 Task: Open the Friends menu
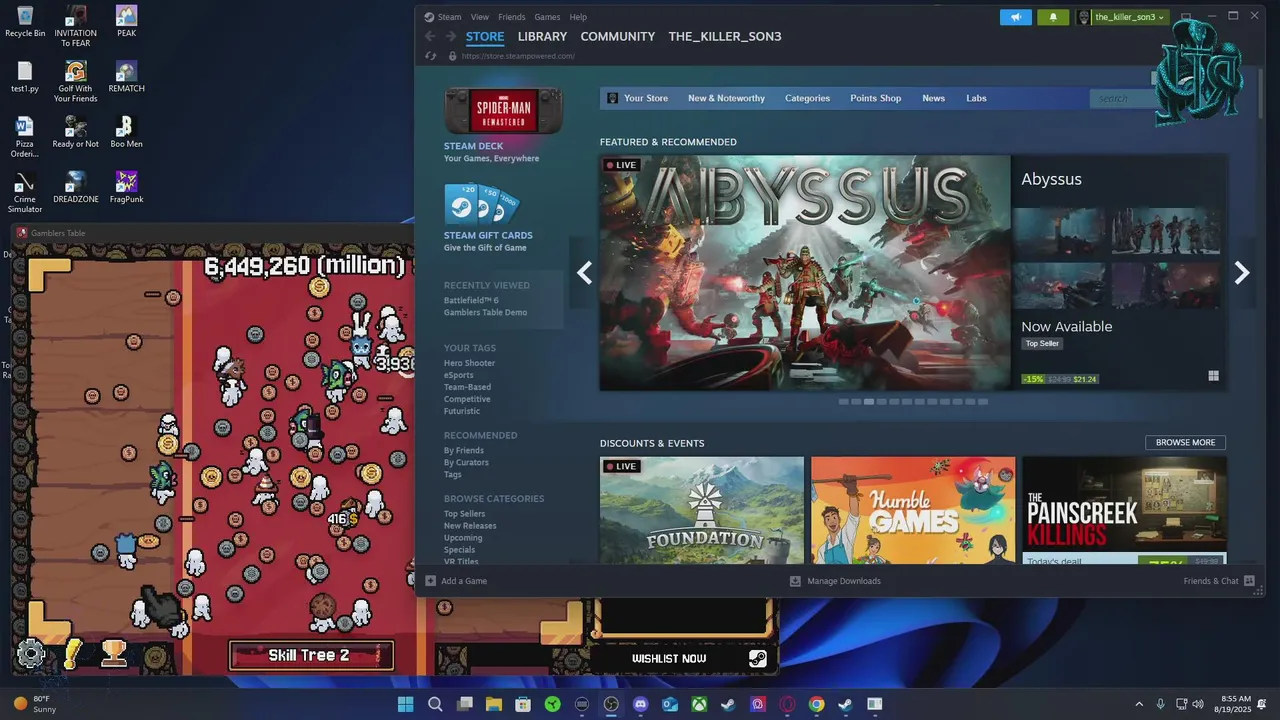click(x=511, y=17)
